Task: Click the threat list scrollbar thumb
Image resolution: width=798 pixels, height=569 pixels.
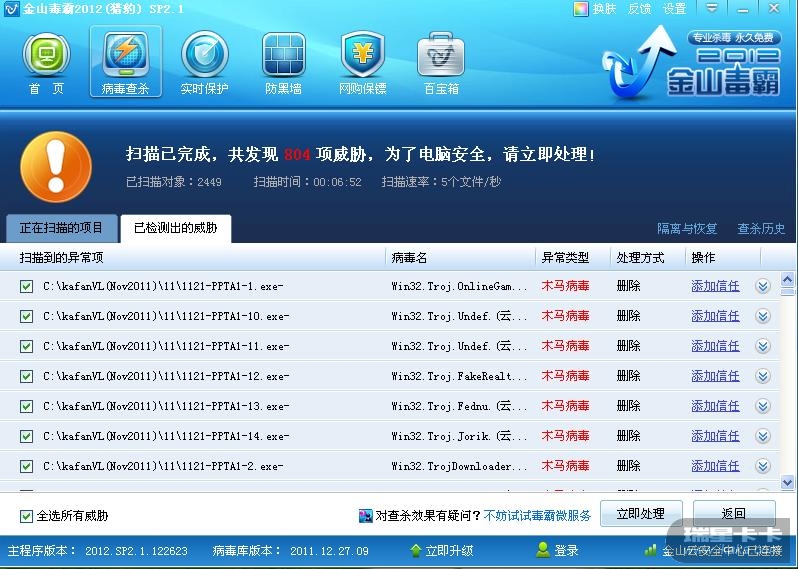Action: 787,292
